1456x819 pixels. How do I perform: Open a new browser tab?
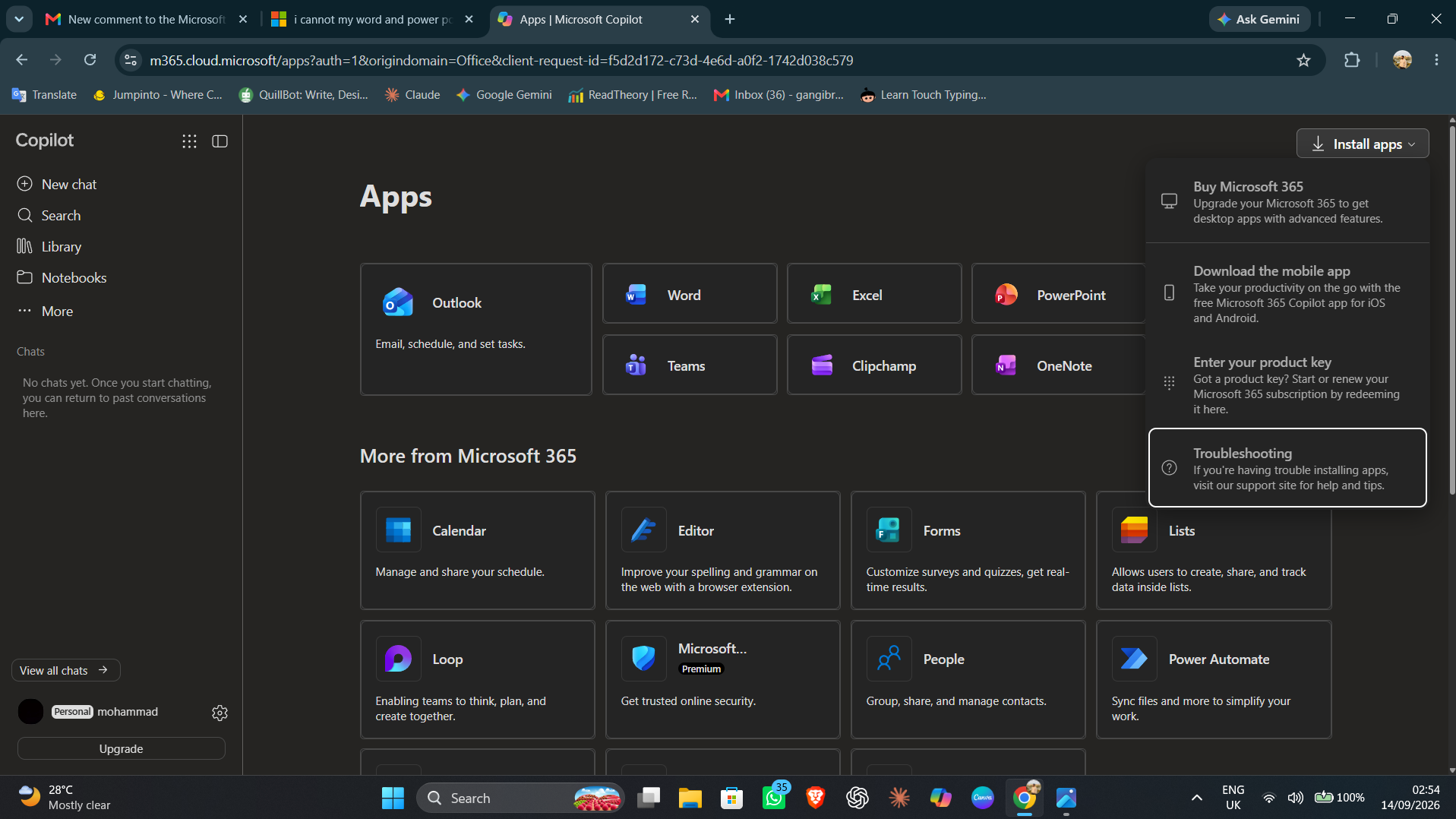point(730,19)
